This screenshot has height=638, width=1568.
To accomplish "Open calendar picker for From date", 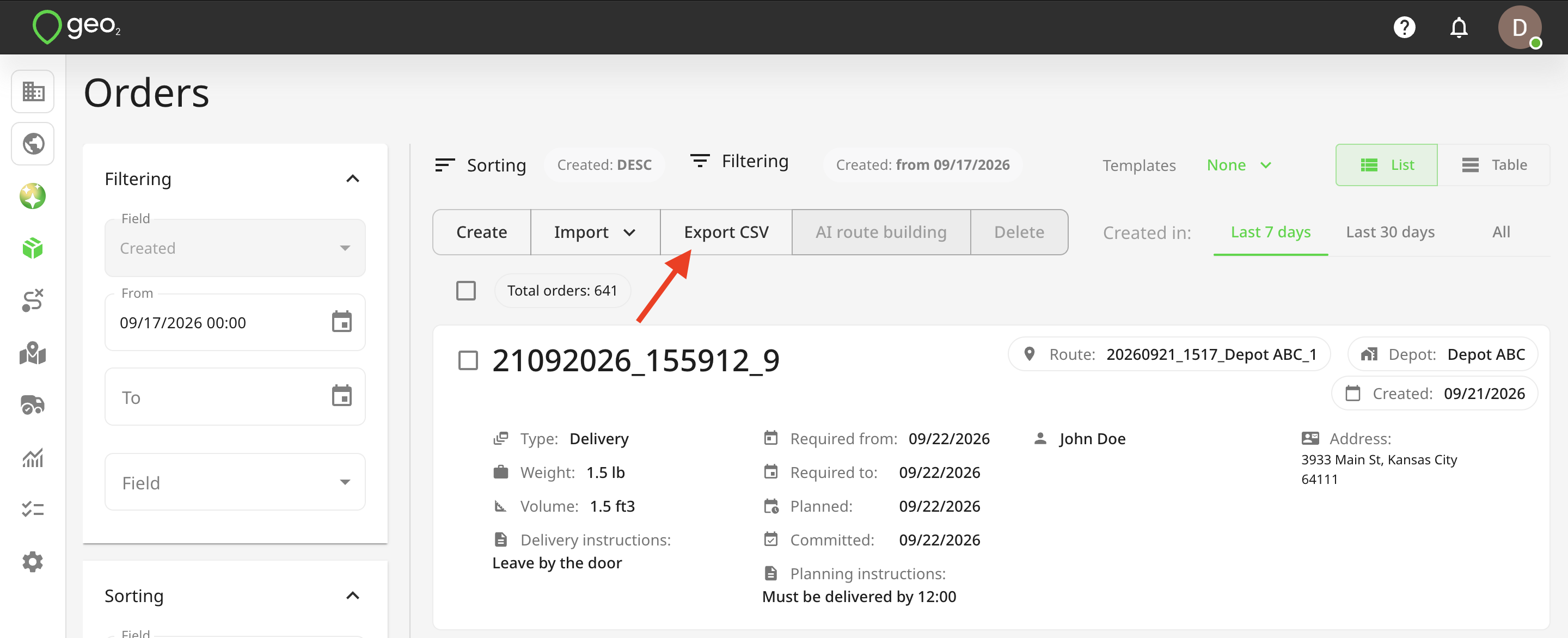I will click(x=341, y=321).
